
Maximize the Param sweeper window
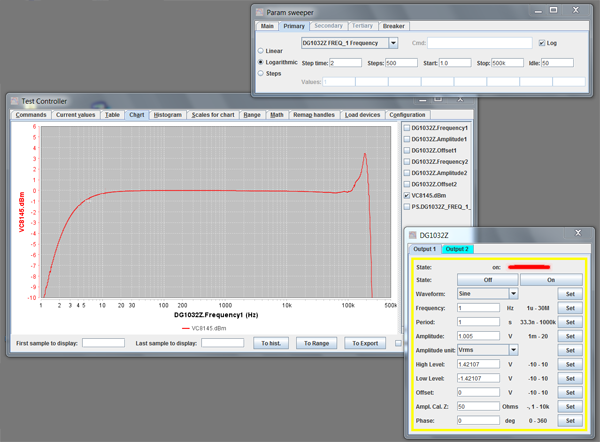coord(553,10)
